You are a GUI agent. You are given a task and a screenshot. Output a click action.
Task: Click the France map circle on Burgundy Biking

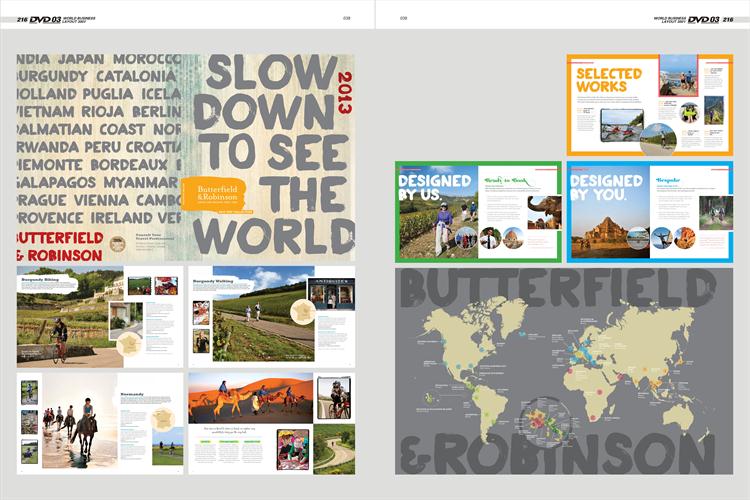(x=130, y=345)
